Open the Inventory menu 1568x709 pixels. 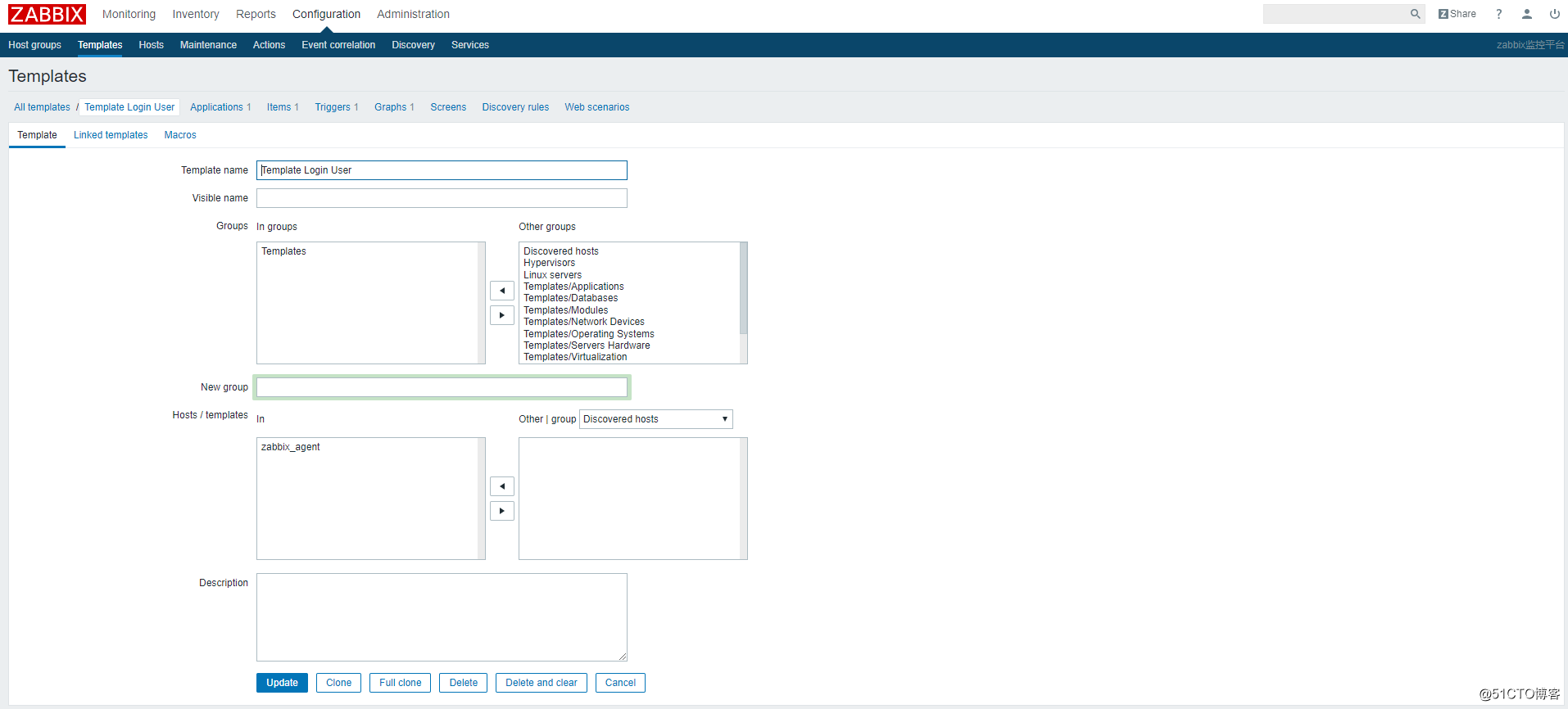click(x=196, y=14)
